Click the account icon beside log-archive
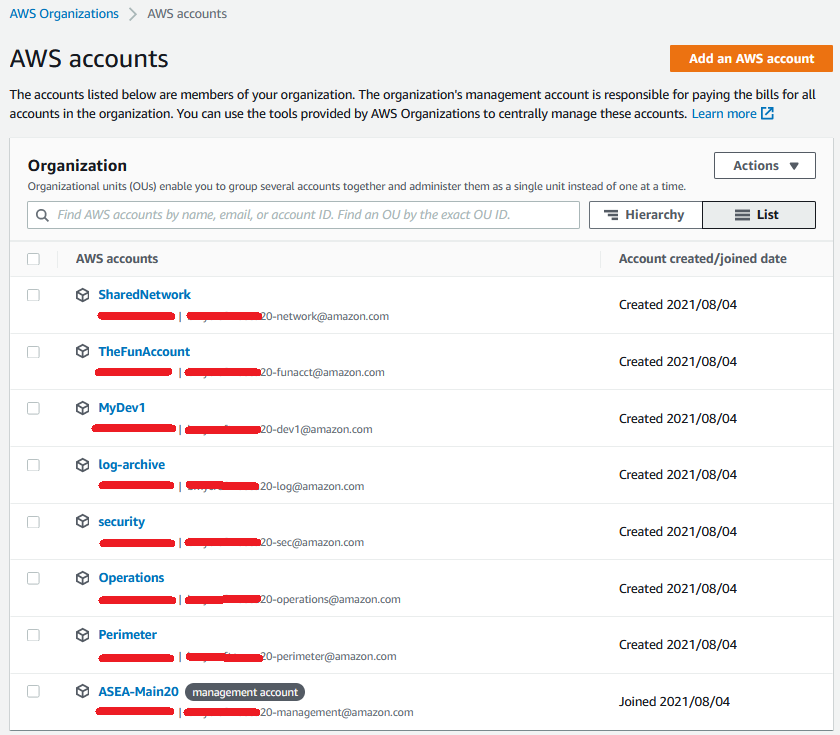Image resolution: width=840 pixels, height=735 pixels. click(82, 464)
